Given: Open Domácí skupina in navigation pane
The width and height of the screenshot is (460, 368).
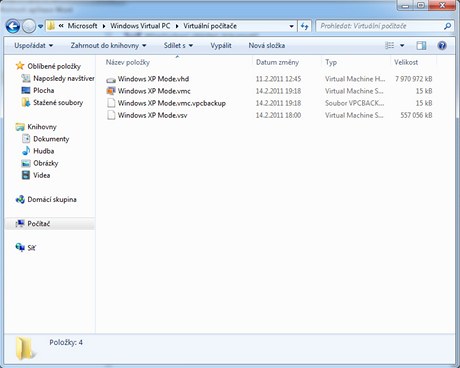Looking at the screenshot, I should click(52, 199).
